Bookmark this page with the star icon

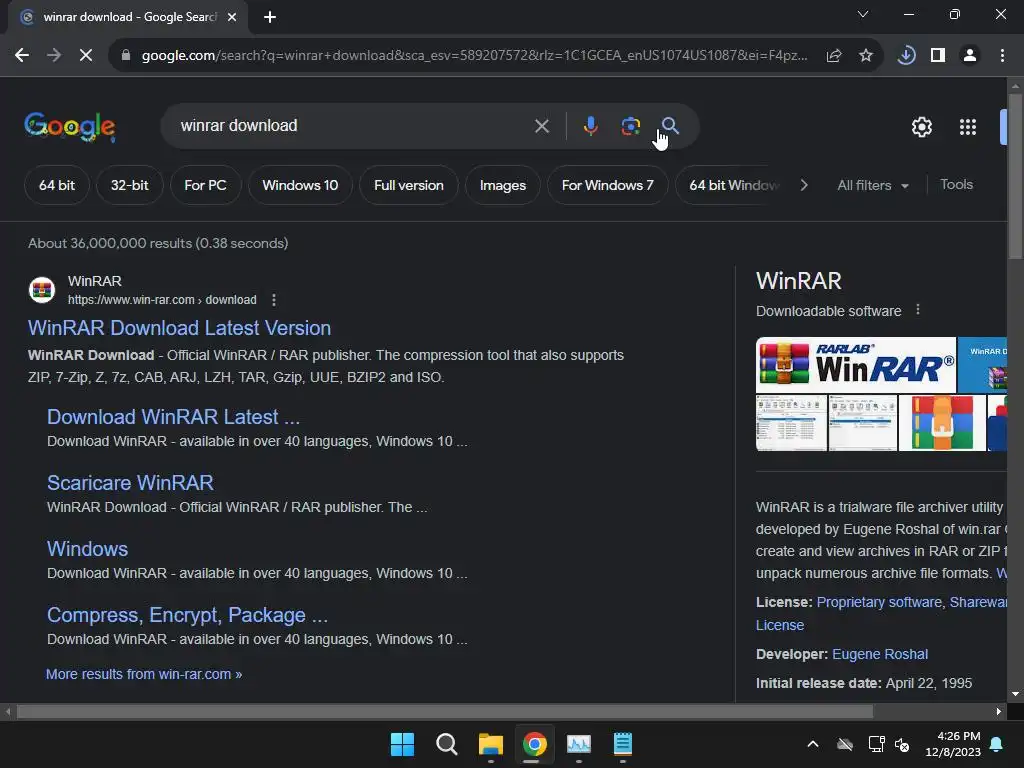coord(865,56)
